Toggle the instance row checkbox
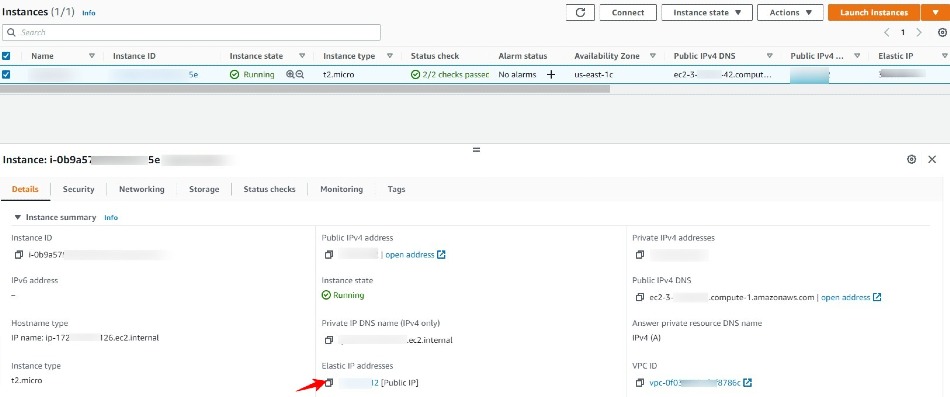This screenshot has height=397, width=950. tap(6, 75)
